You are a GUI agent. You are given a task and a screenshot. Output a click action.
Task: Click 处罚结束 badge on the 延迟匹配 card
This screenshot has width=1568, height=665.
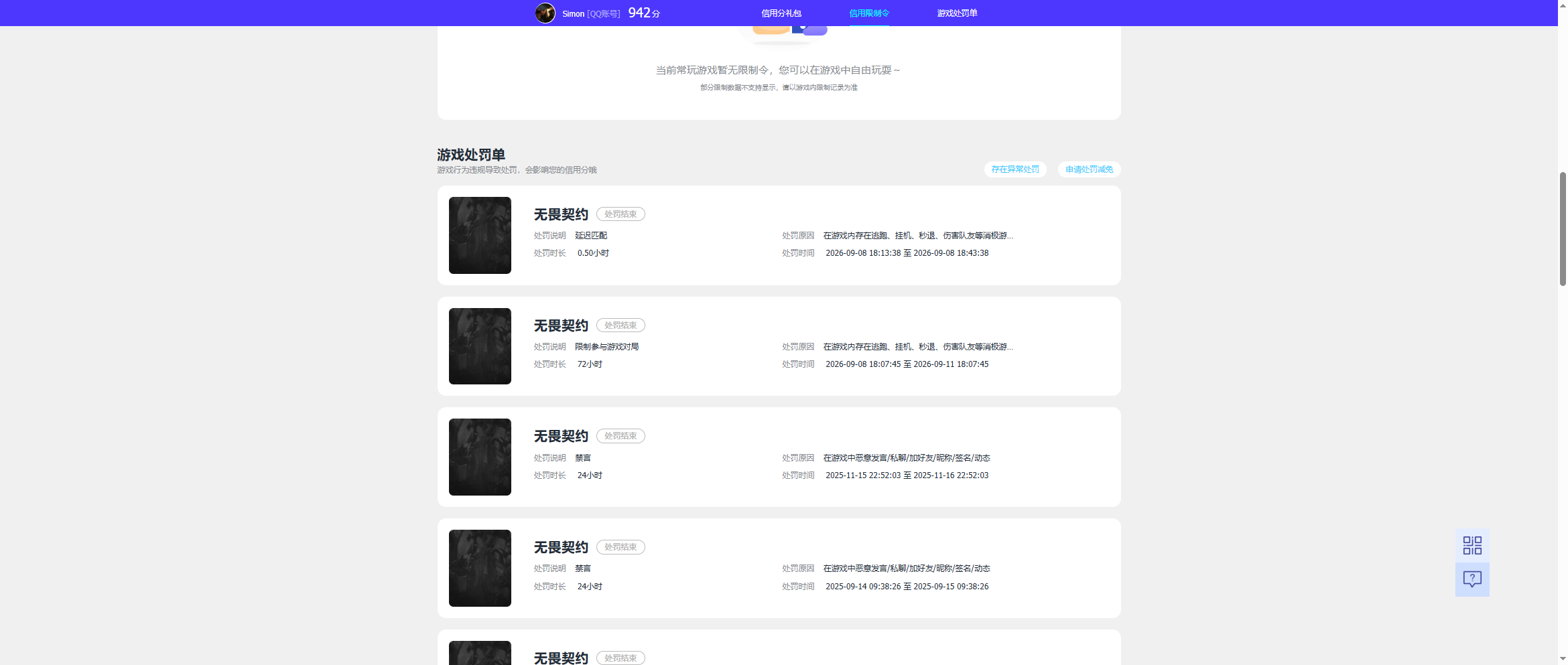tap(620, 214)
